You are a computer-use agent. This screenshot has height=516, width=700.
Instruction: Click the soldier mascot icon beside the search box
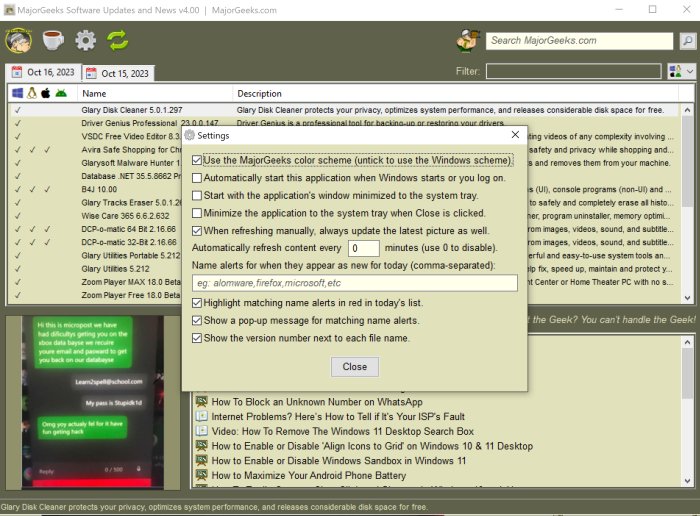(467, 41)
